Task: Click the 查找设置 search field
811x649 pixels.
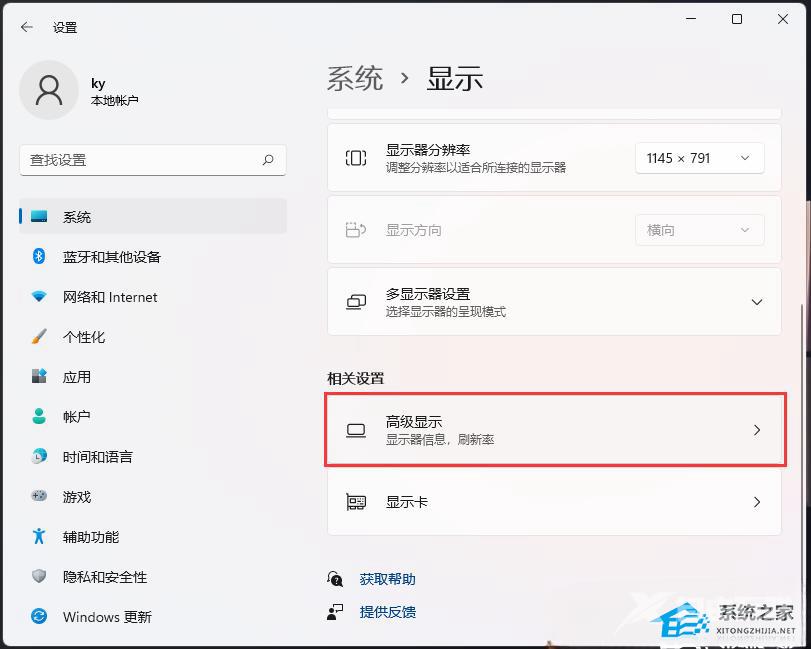Action: [x=153, y=160]
